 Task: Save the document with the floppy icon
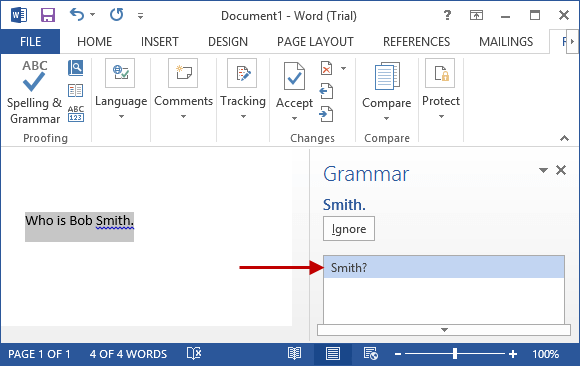(48, 15)
